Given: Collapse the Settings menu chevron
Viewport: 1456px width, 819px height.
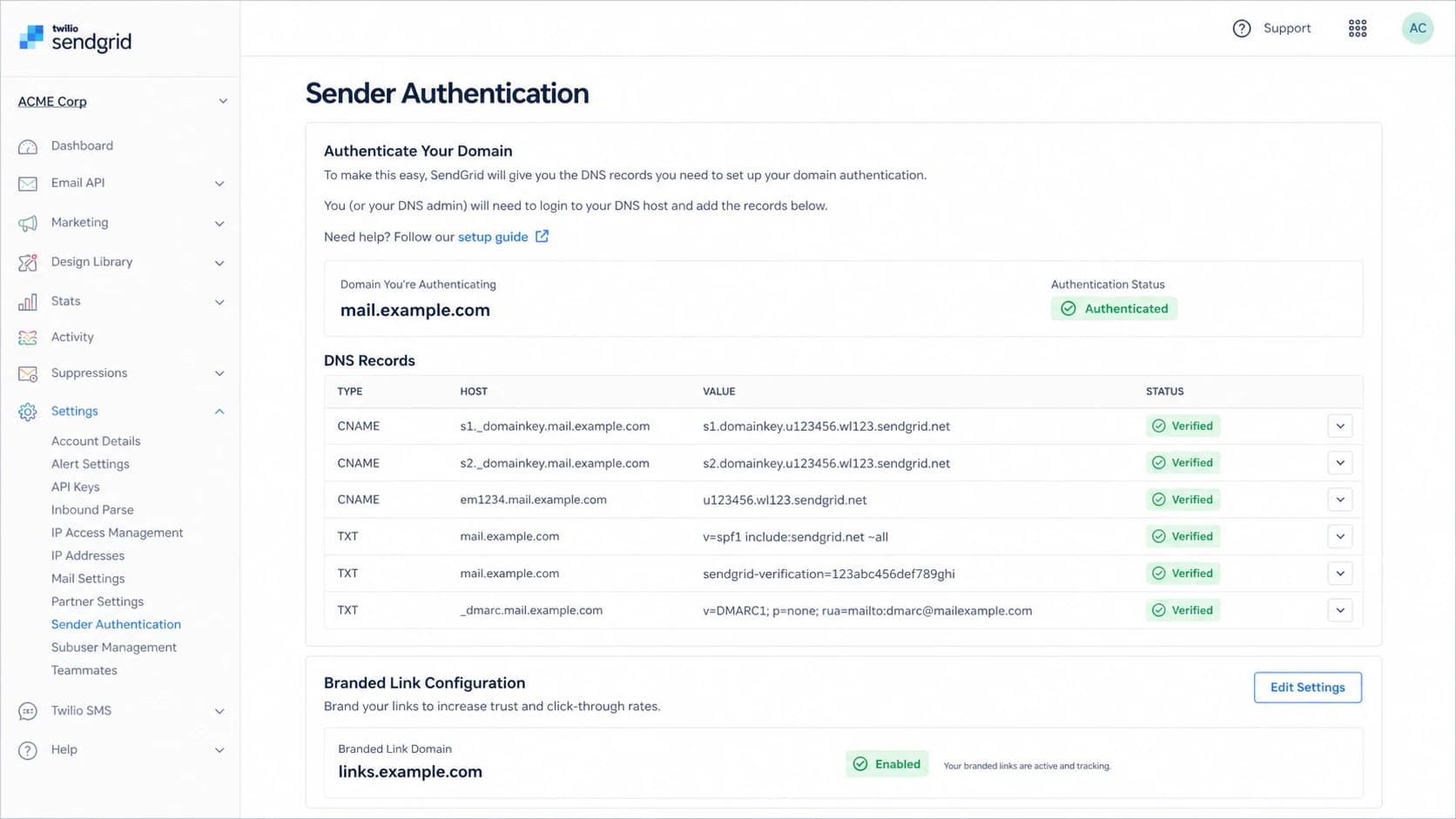Looking at the screenshot, I should [x=219, y=412].
